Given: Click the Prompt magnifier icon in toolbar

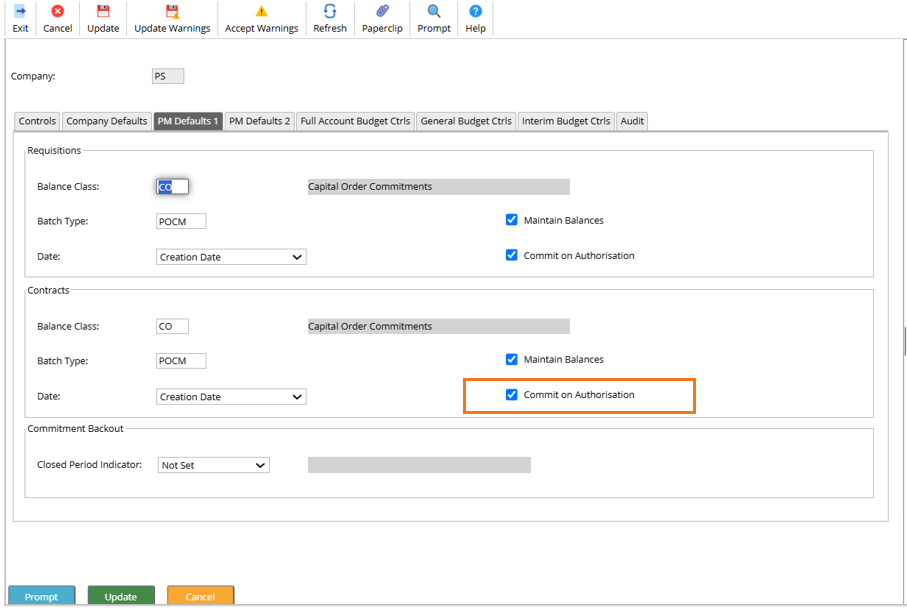Looking at the screenshot, I should (x=434, y=12).
